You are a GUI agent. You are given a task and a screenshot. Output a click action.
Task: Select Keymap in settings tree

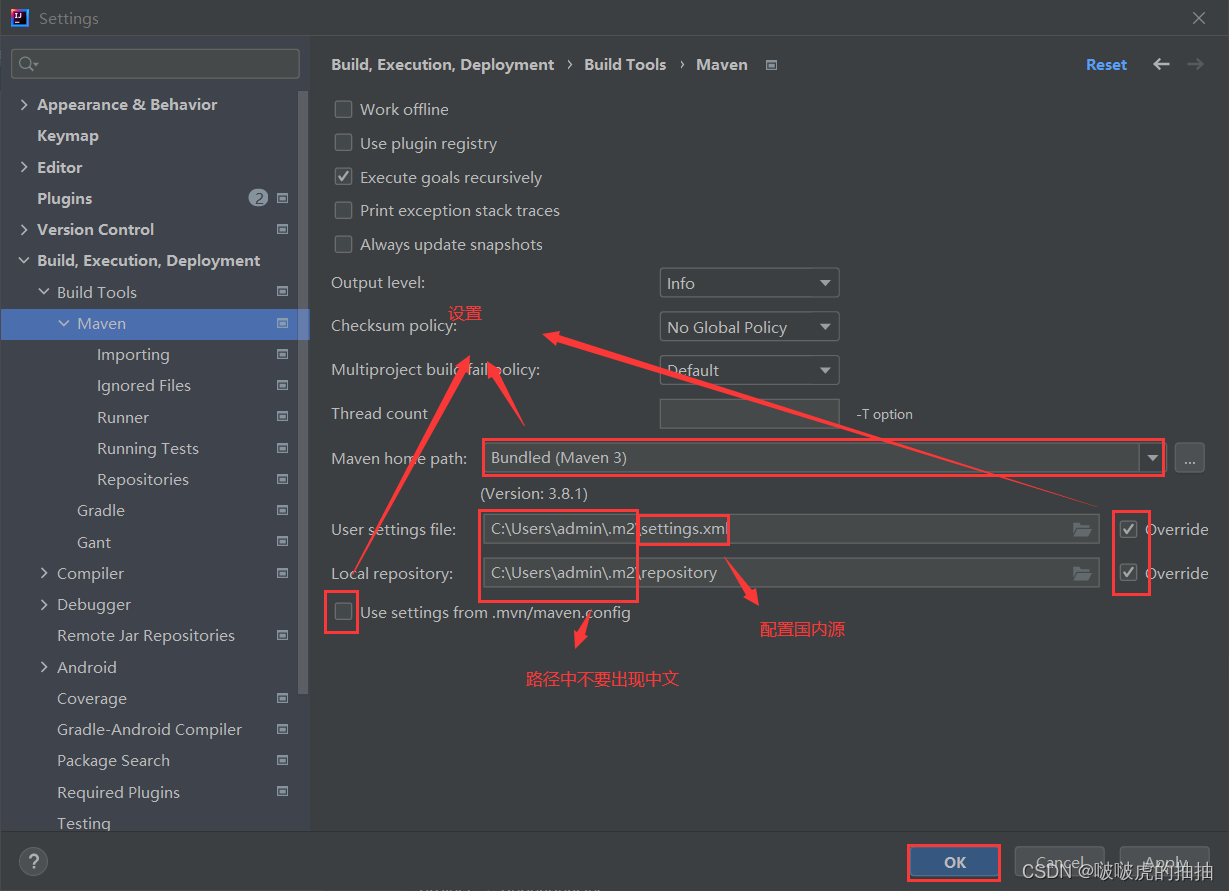click(x=68, y=135)
